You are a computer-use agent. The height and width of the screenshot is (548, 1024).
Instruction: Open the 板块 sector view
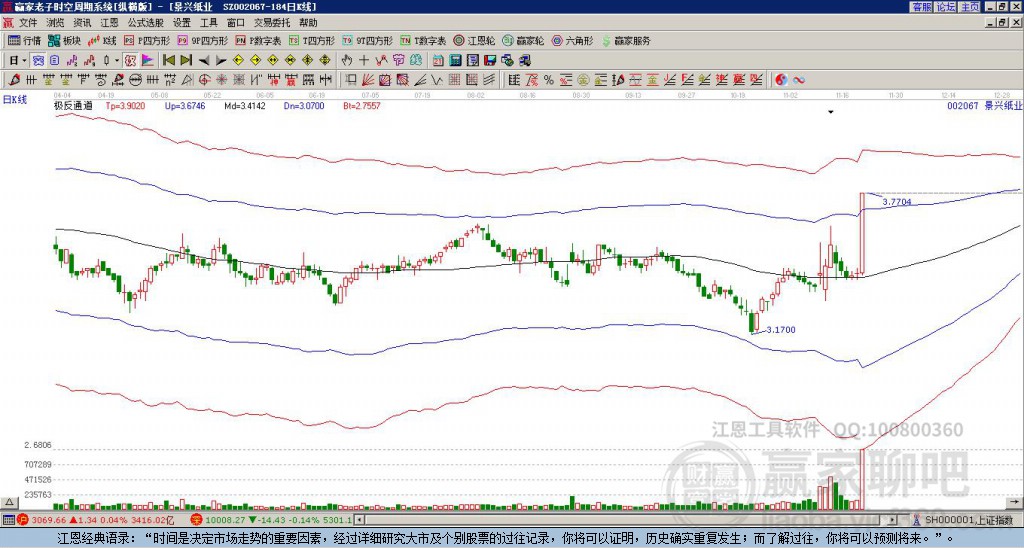[x=64, y=40]
